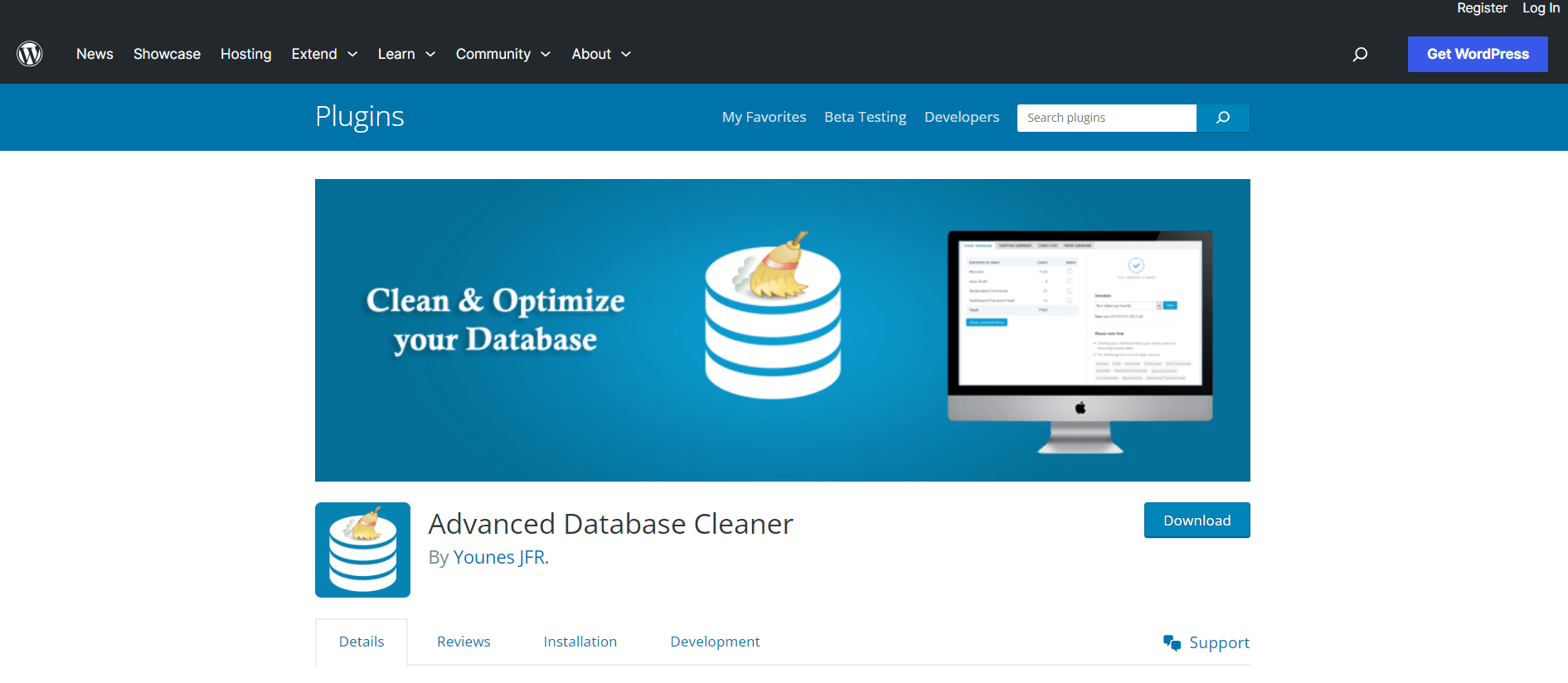Download the Advanced Database Cleaner plugin
This screenshot has height=683, width=1568.
tap(1197, 521)
